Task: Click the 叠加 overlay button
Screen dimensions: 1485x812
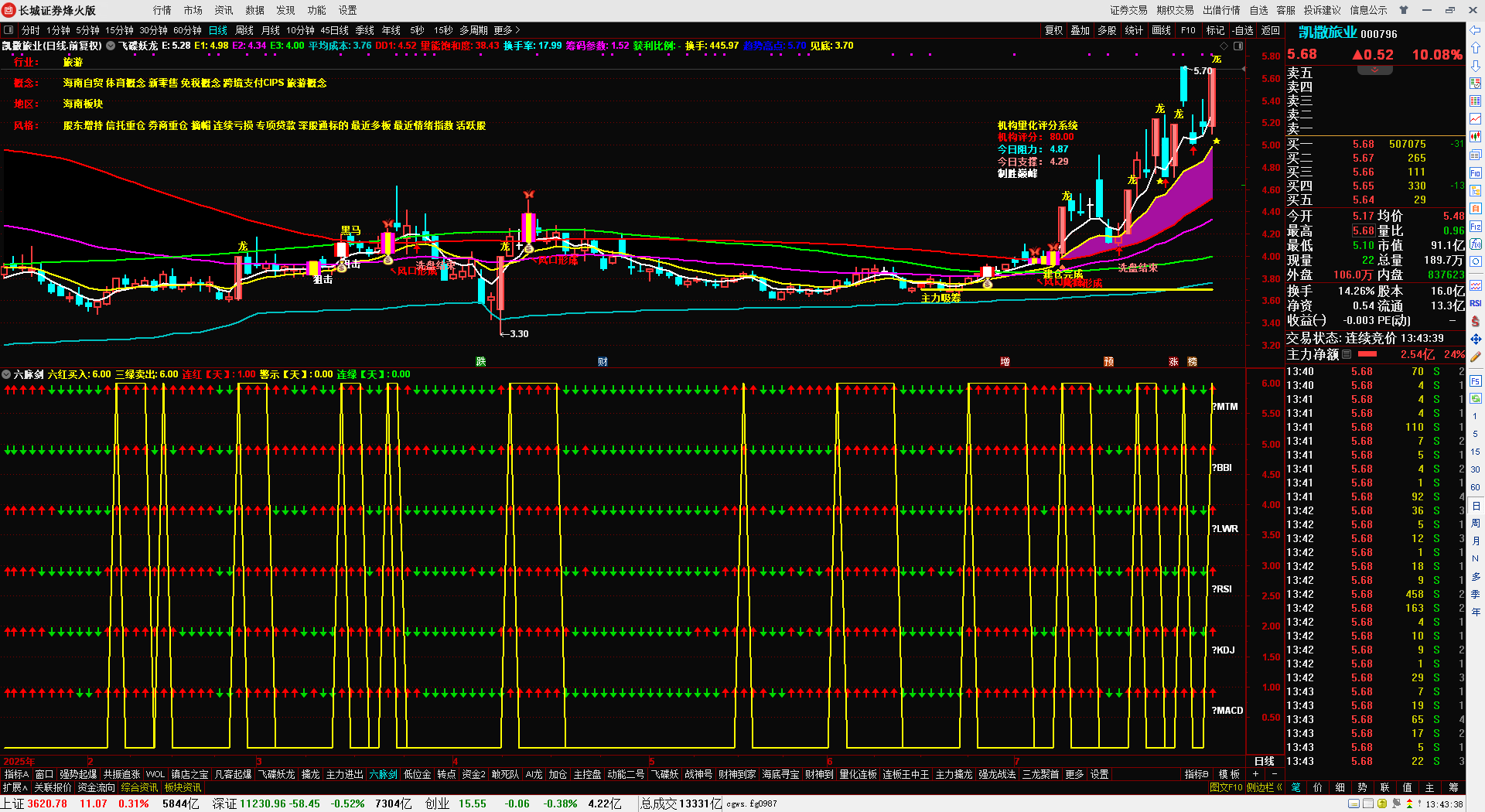Action: (x=1080, y=30)
